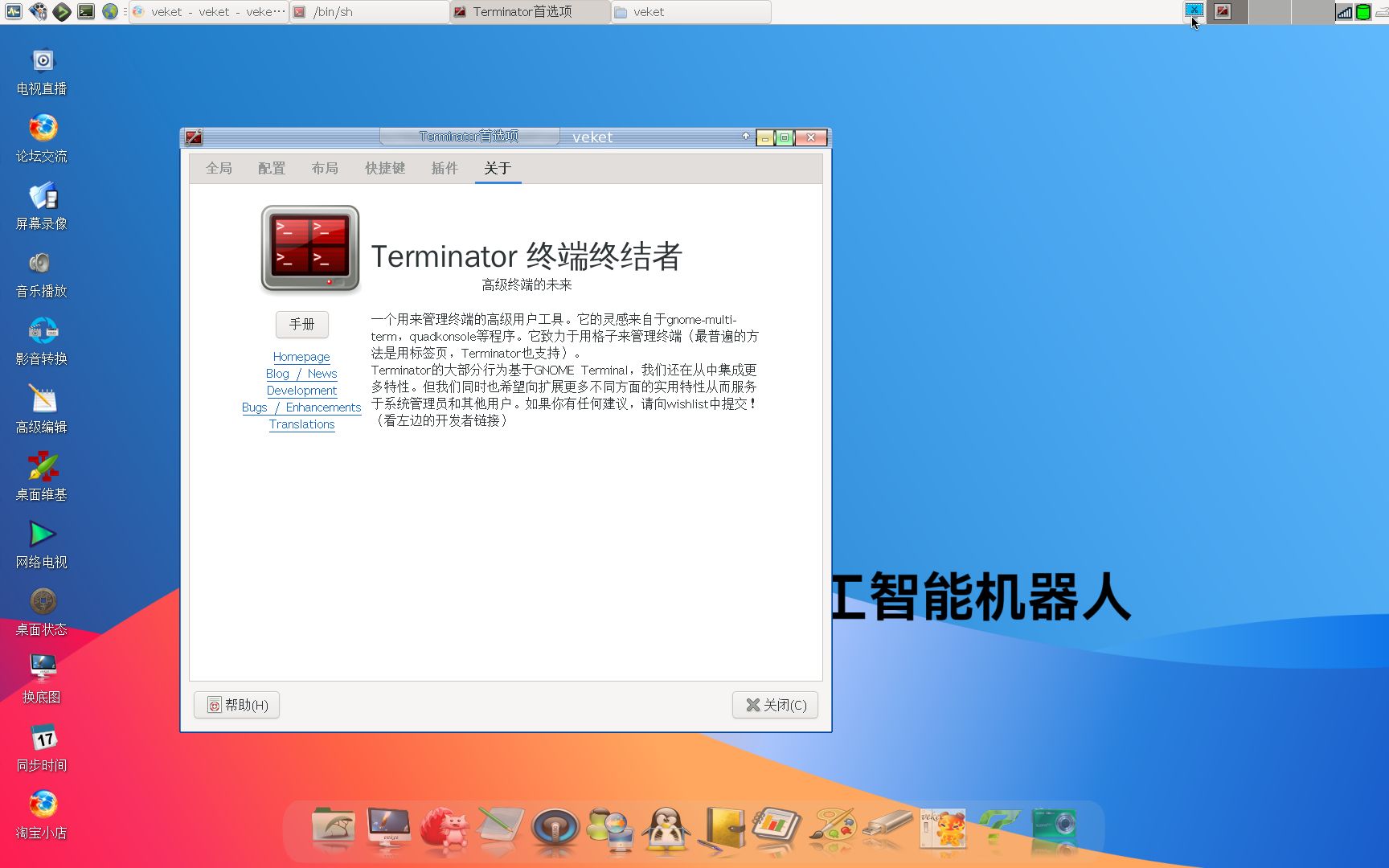The image size is (1389, 868).
Task: Click the screenshot scissors tray icon
Action: pyautogui.click(x=1194, y=10)
